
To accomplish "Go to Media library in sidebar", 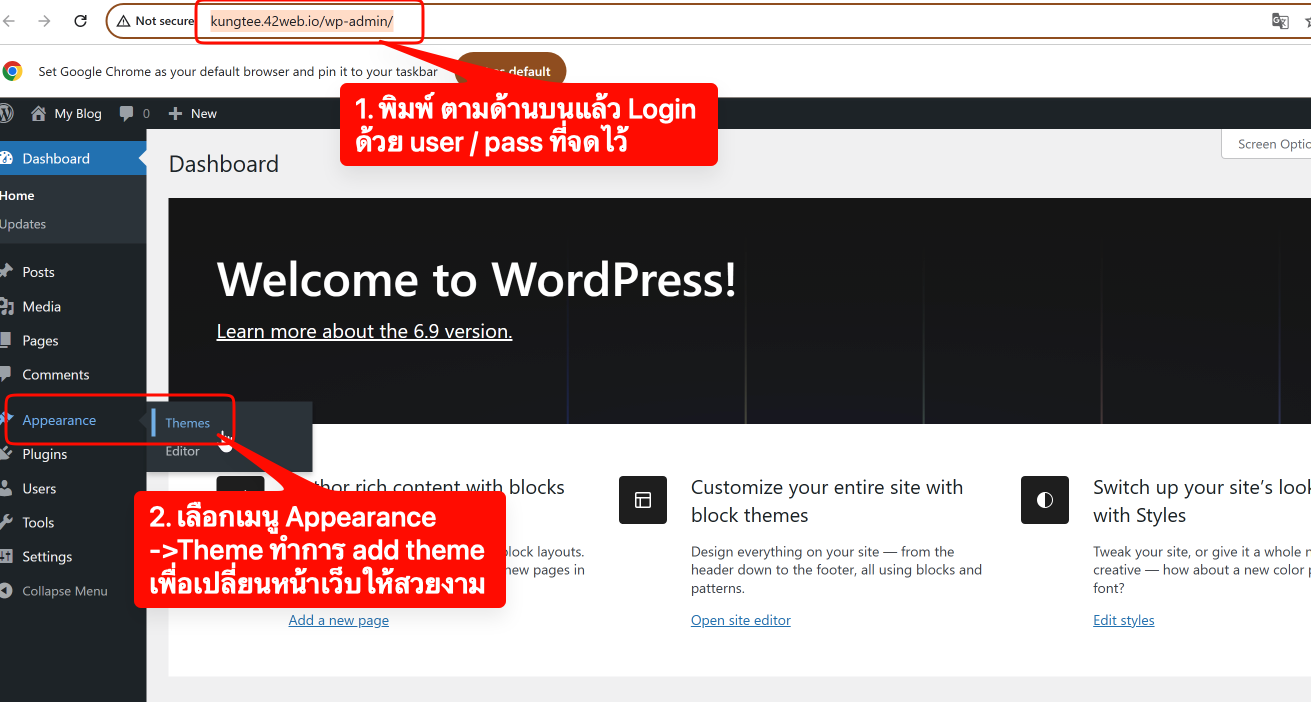I will pyautogui.click(x=41, y=306).
